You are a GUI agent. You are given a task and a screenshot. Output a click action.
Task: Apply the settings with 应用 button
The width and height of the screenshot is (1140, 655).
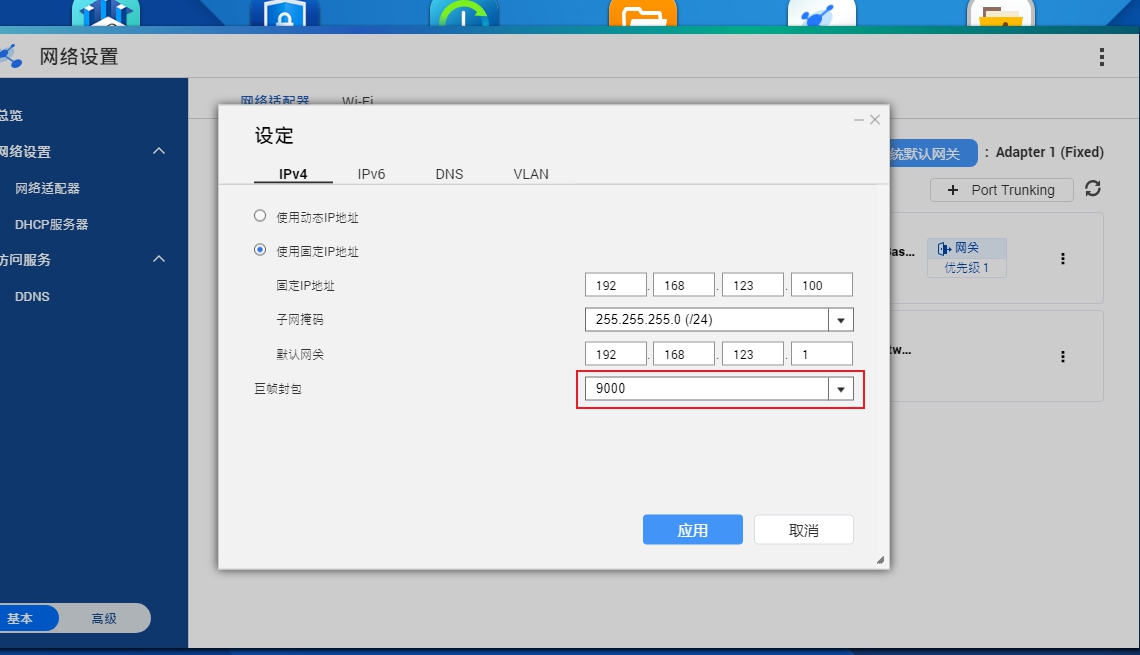[693, 530]
